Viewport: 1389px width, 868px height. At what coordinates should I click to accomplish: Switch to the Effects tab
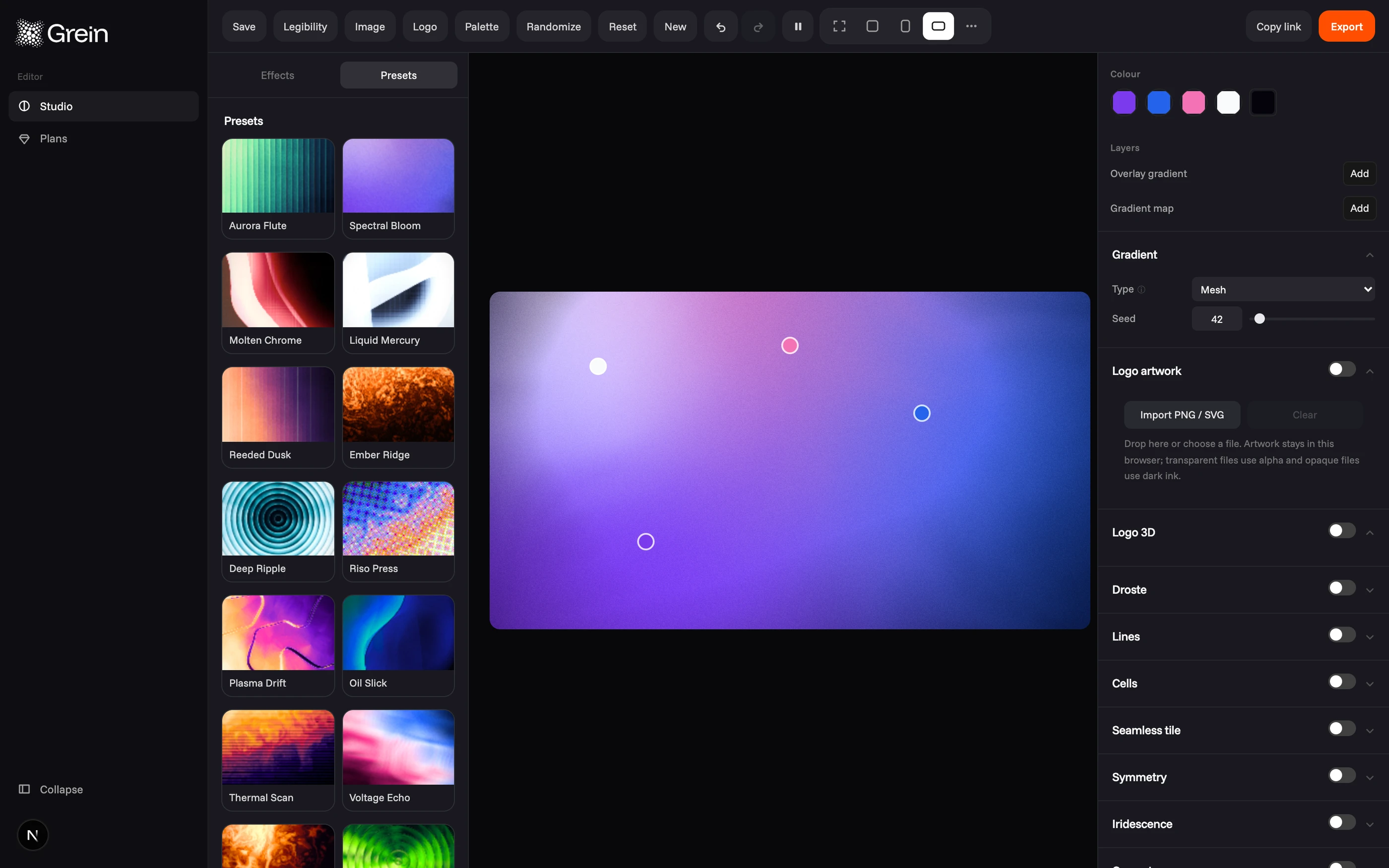point(277,75)
